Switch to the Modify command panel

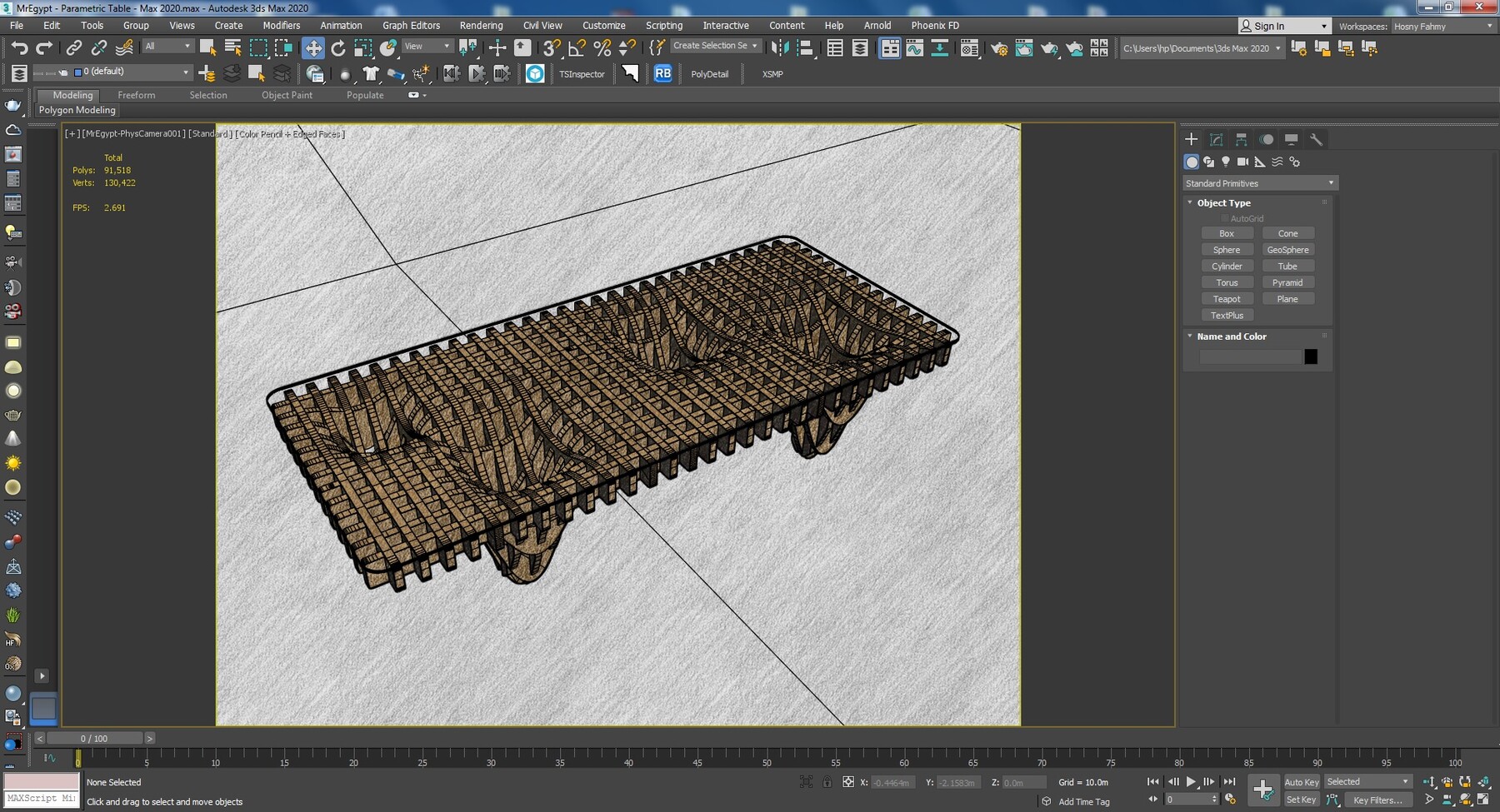pyautogui.click(x=1217, y=139)
